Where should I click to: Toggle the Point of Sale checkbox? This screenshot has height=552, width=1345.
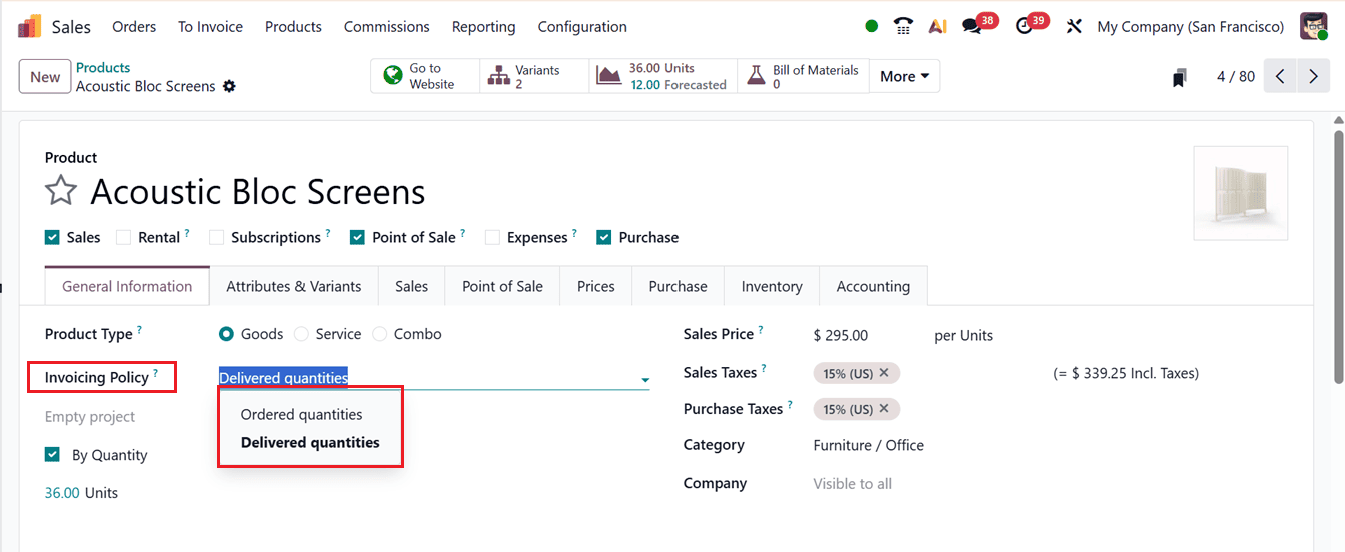357,237
